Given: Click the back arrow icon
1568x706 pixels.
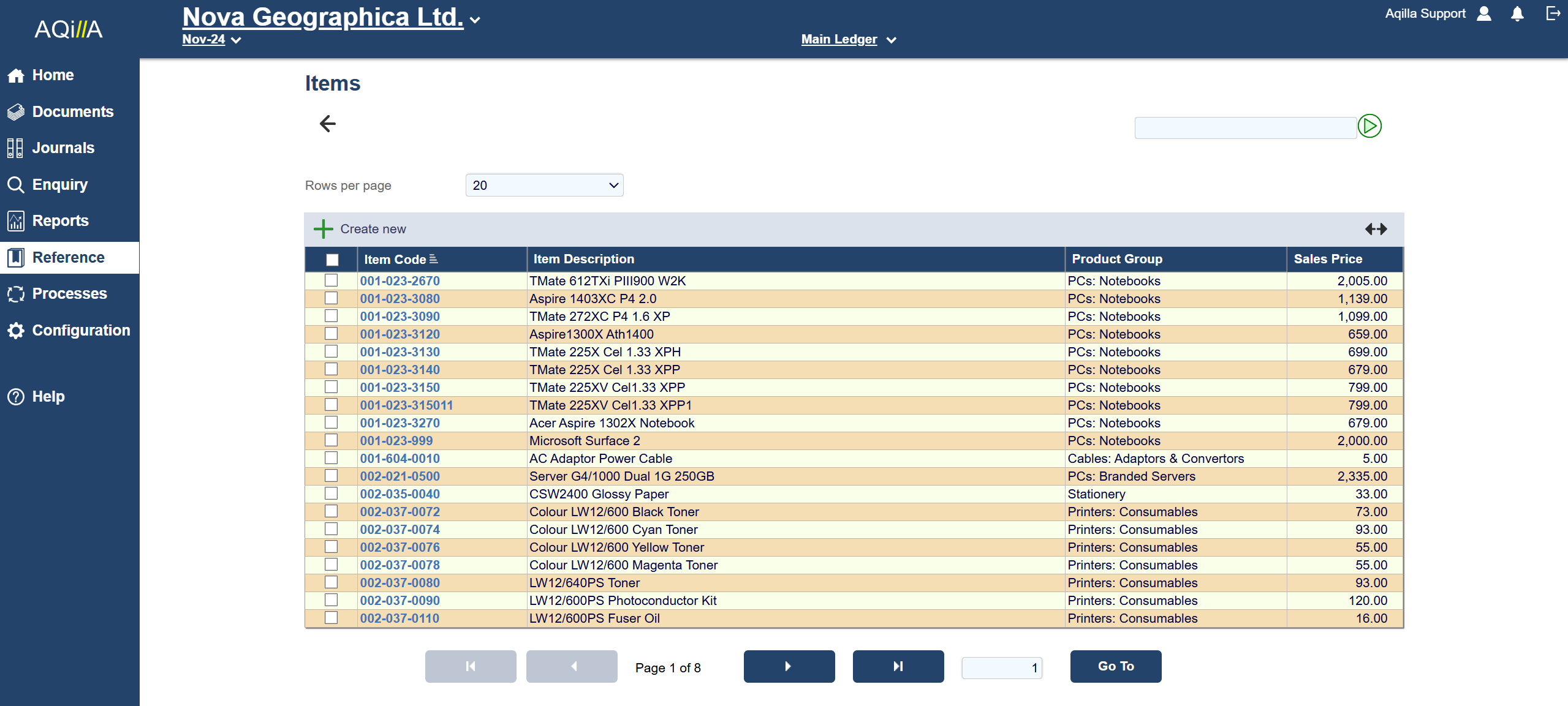Looking at the screenshot, I should [328, 124].
